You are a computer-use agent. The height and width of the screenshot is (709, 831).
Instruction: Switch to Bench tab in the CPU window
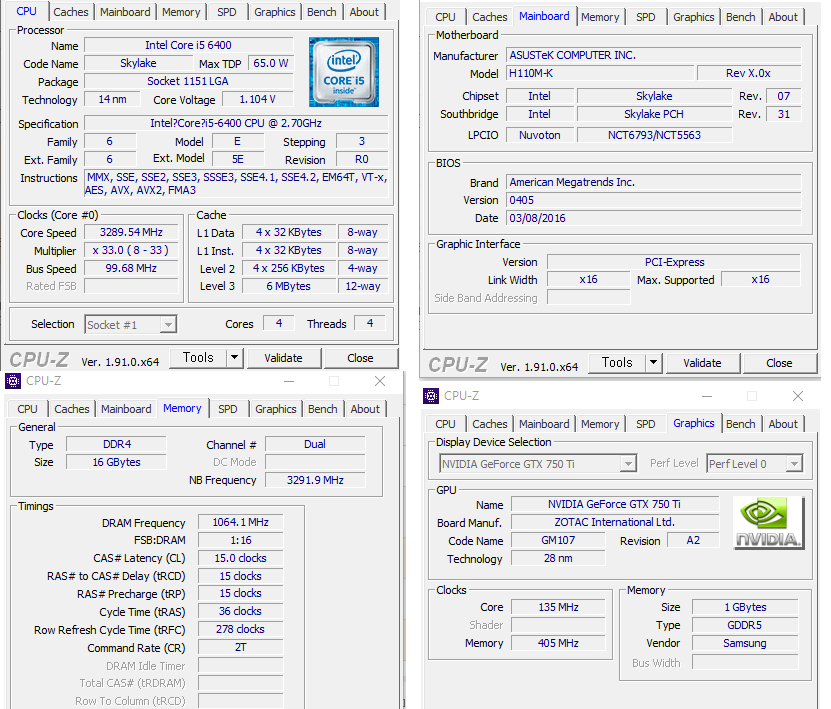[321, 12]
